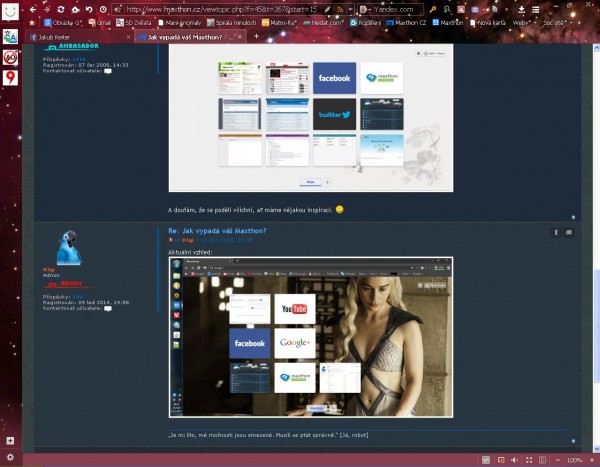Screen dimensions: 600x467
Task: Click the reload page icon
Action: click(x=61, y=8)
